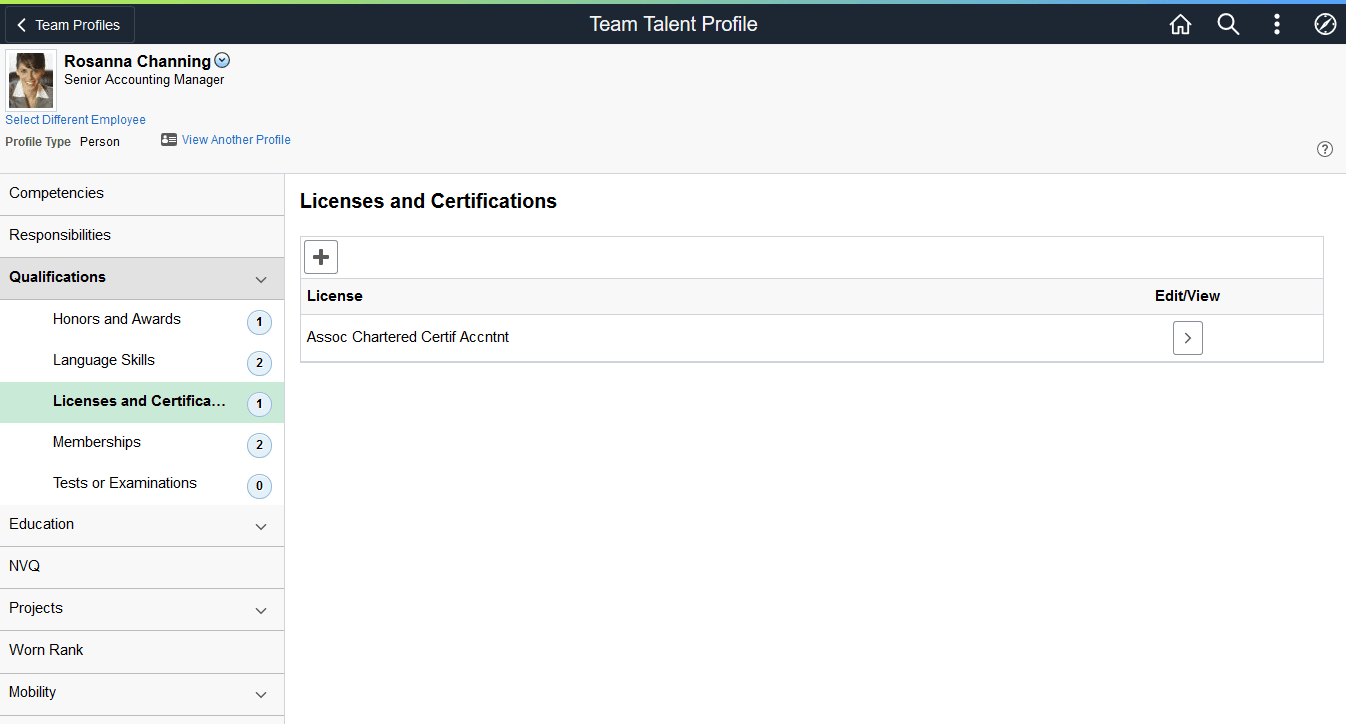Viewport: 1346px width, 724px height.
Task: Select Competencies in the sidebar
Action: click(x=56, y=192)
